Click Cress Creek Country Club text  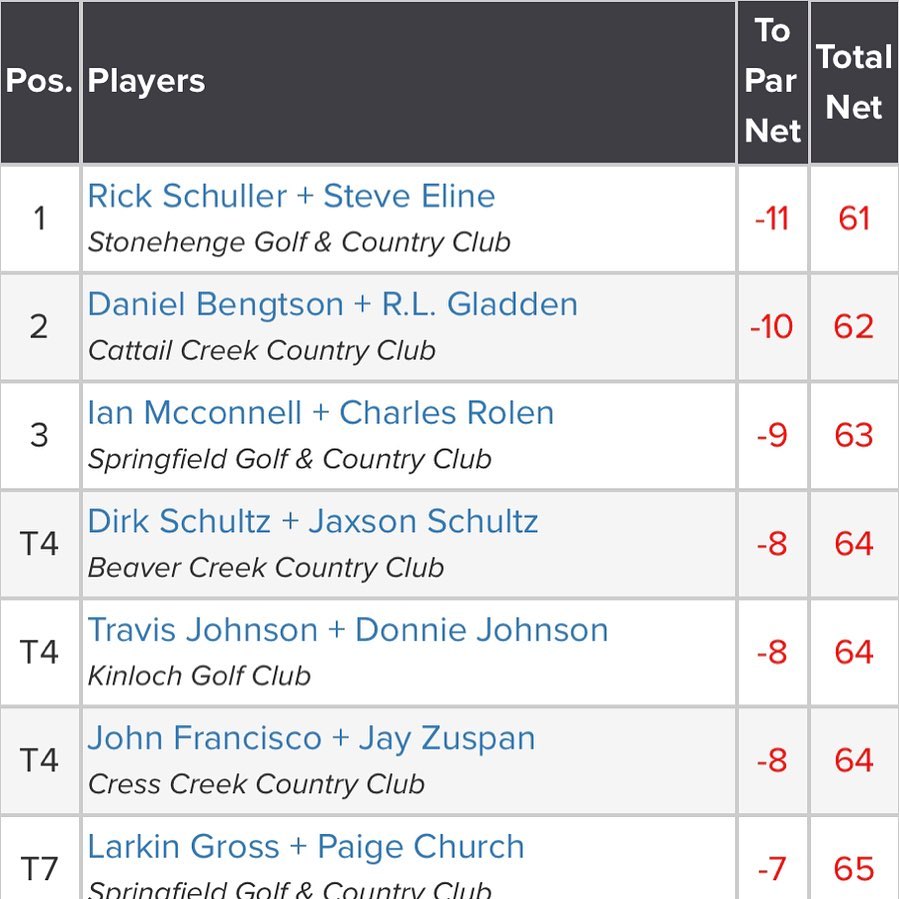(x=256, y=784)
